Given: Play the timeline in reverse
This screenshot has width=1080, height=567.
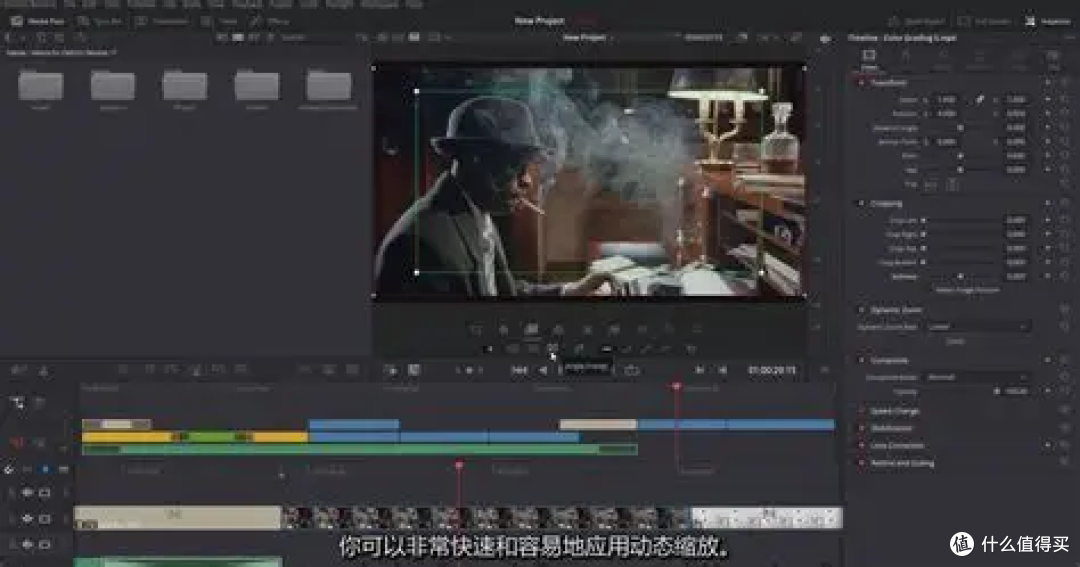Looking at the screenshot, I should (543, 371).
